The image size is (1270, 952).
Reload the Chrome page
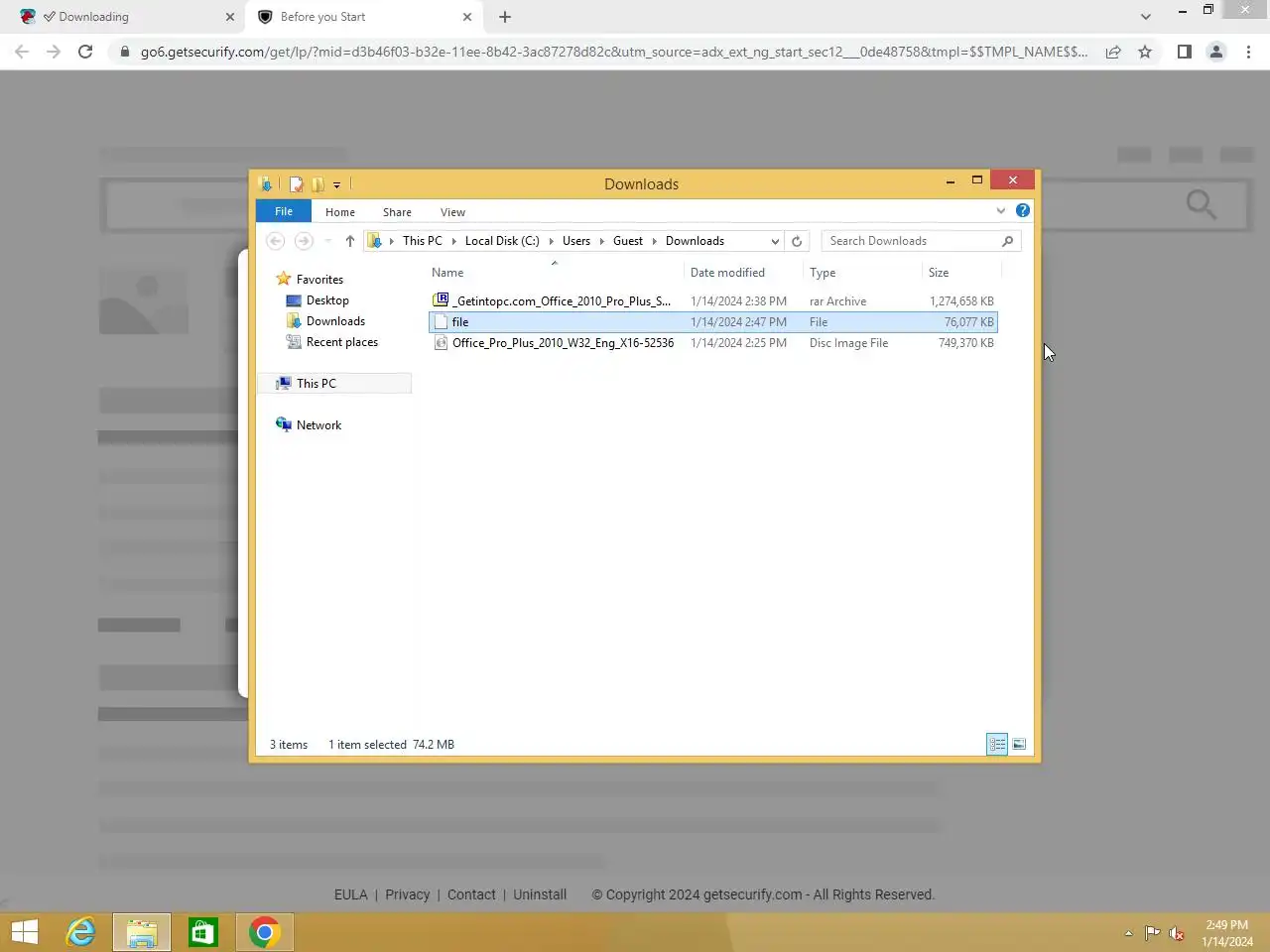85,52
